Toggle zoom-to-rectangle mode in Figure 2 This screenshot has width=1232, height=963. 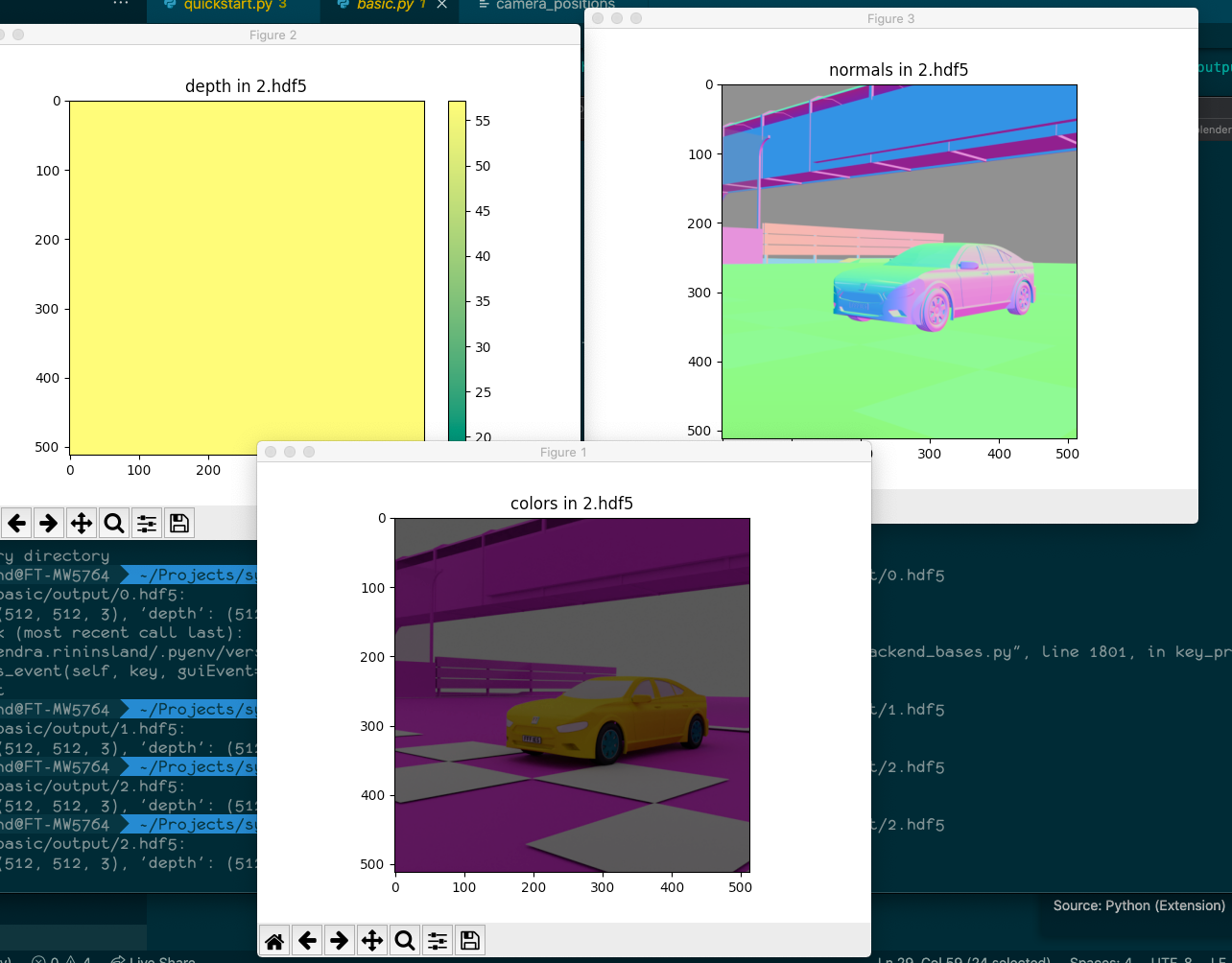pos(113,523)
